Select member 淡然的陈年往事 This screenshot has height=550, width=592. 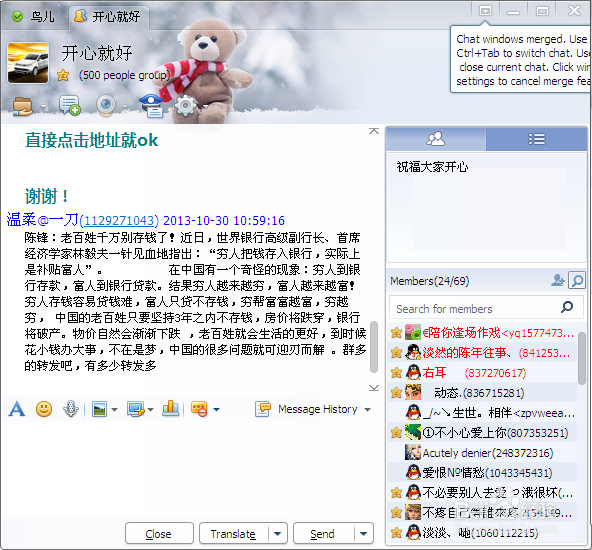click(x=483, y=353)
